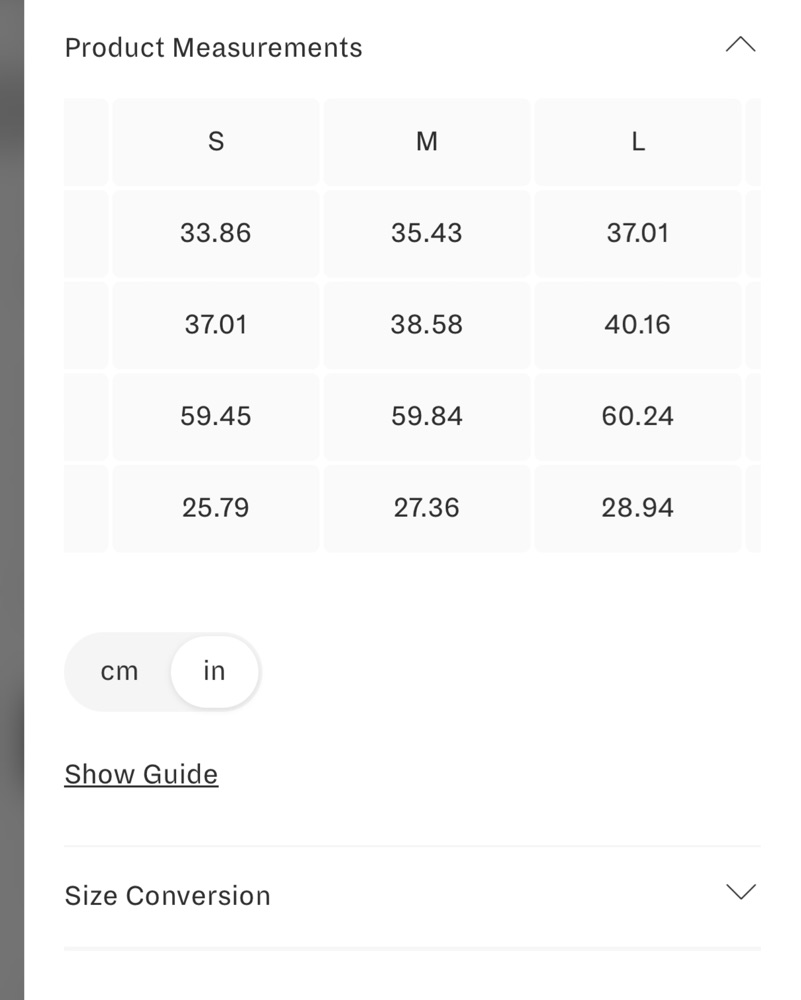Click the 27.36 measurement cell

pos(427,508)
